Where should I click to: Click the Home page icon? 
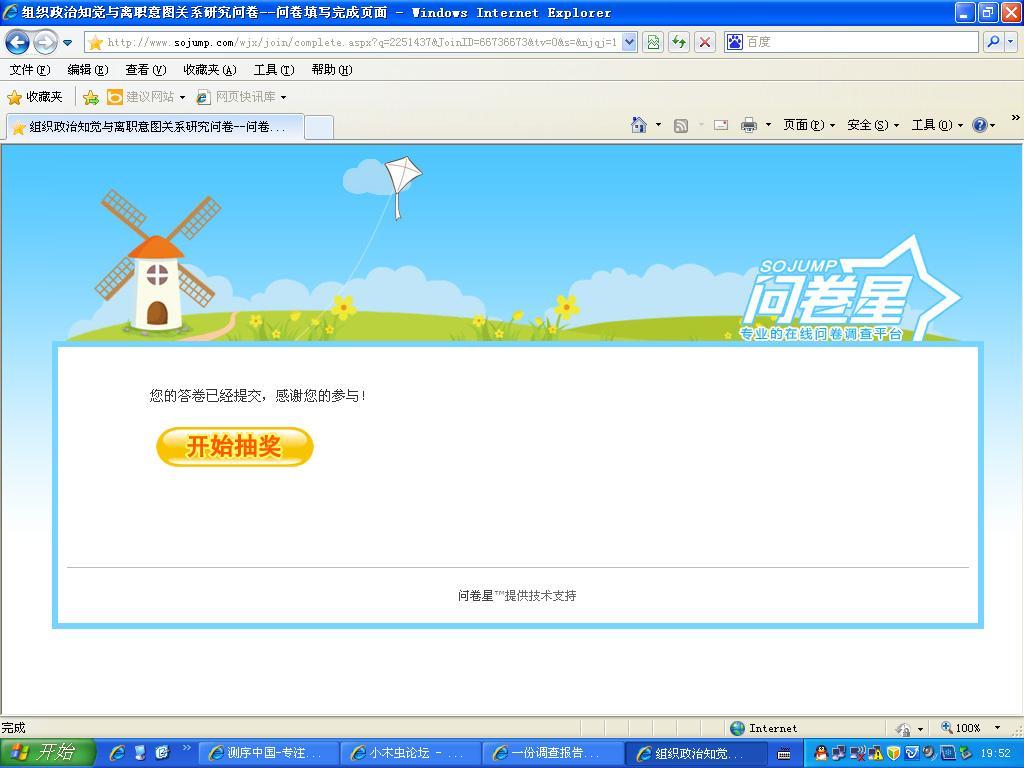pyautogui.click(x=639, y=125)
